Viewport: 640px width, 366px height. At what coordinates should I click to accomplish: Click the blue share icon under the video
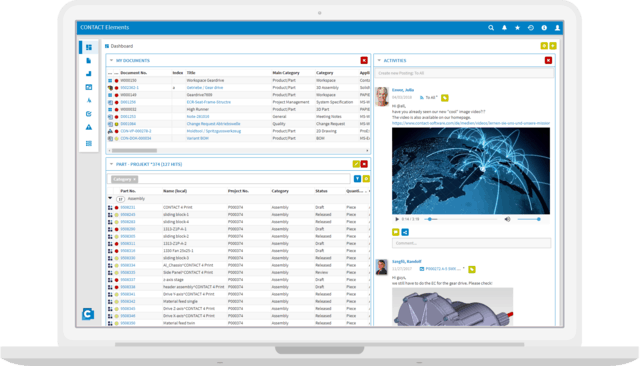[405, 232]
